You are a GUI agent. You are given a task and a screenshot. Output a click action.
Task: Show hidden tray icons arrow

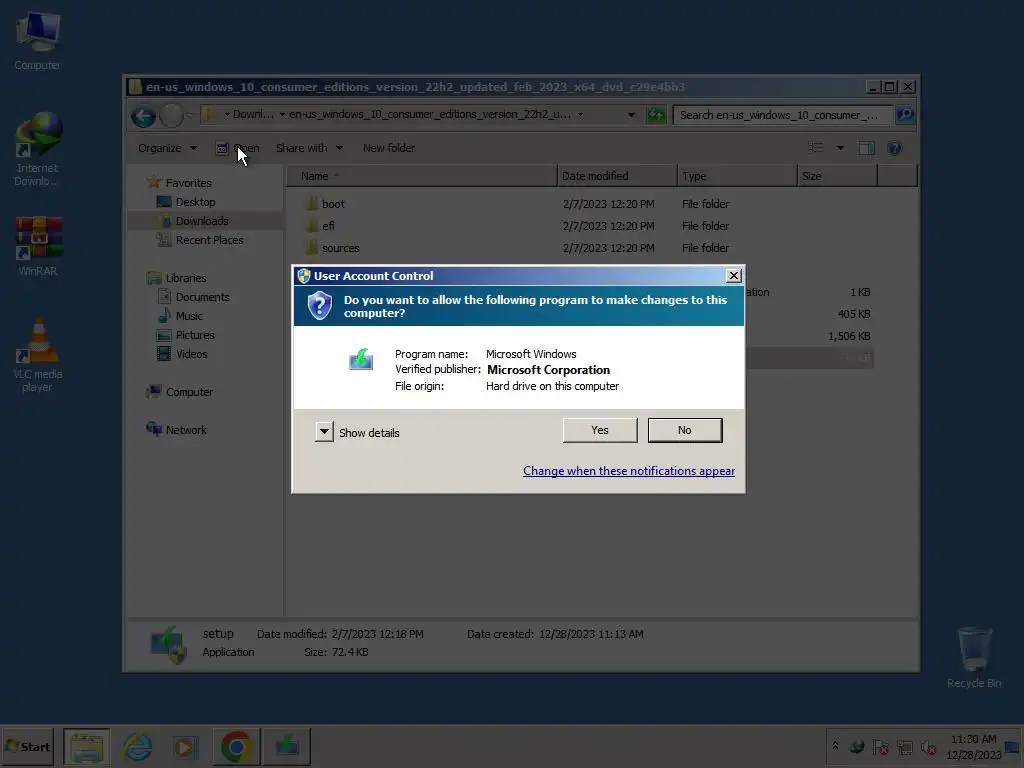pyautogui.click(x=835, y=746)
